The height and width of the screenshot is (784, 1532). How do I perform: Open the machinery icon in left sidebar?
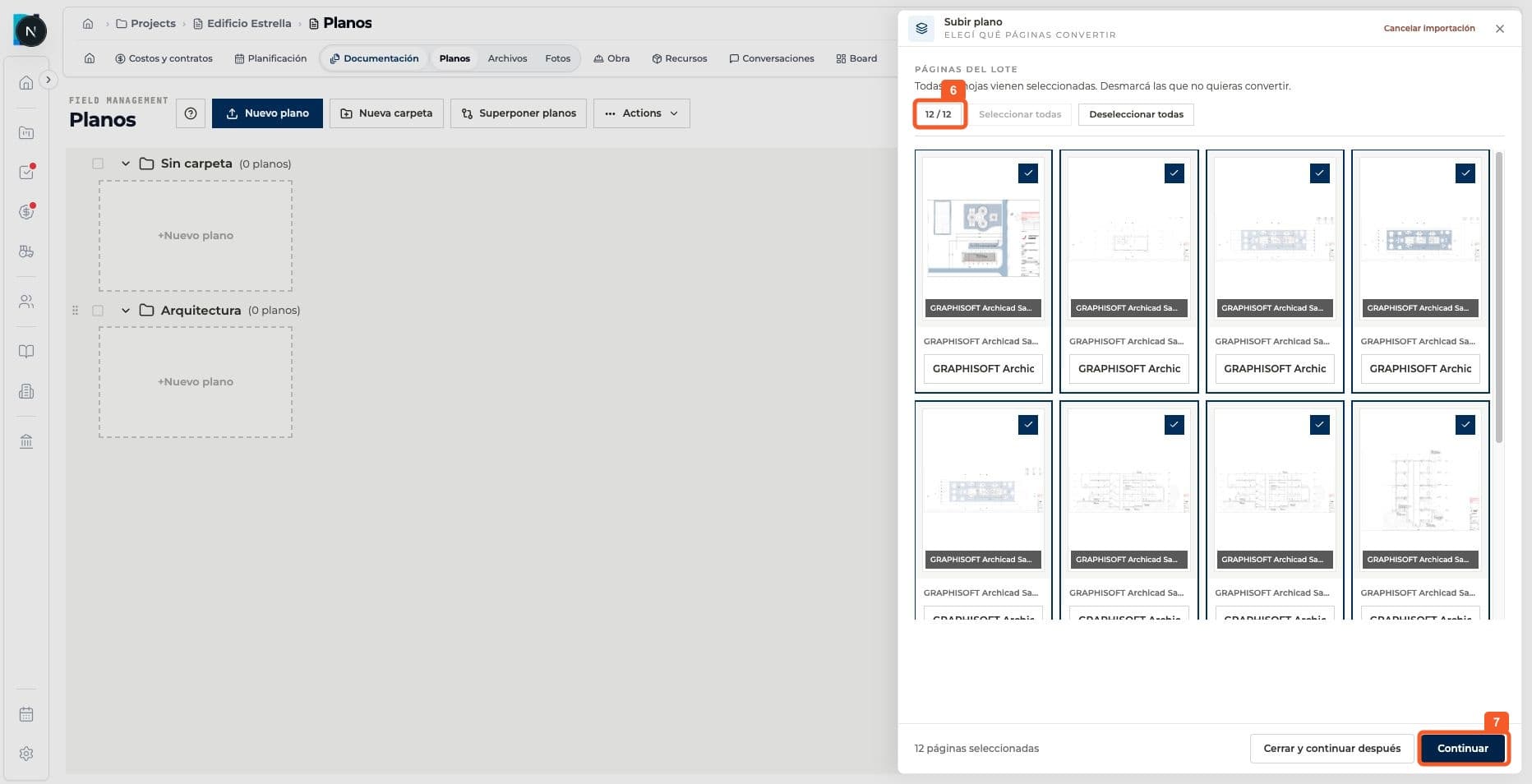[x=26, y=251]
